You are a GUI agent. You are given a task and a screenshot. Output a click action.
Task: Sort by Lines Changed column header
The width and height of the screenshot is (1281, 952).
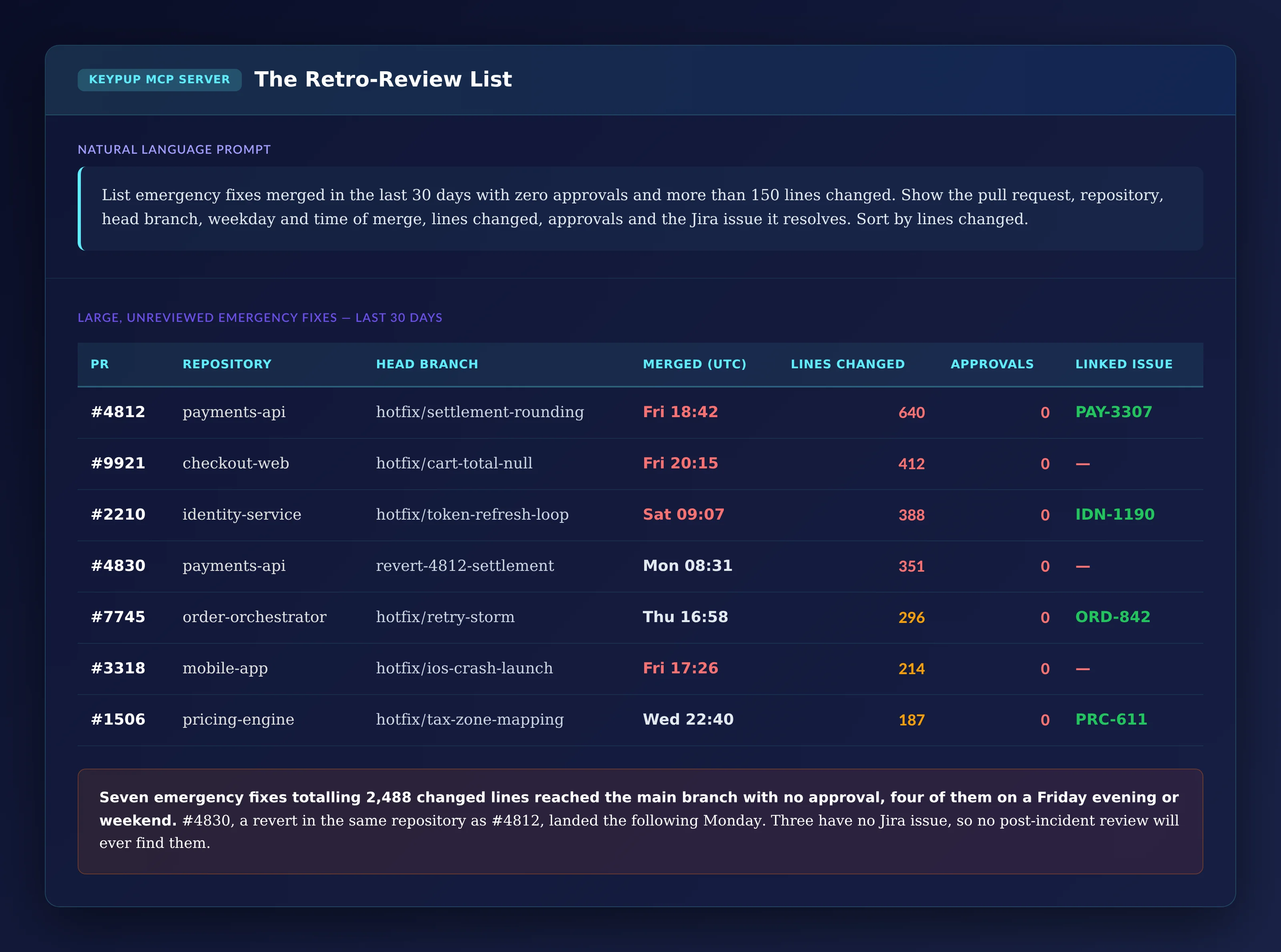847,364
